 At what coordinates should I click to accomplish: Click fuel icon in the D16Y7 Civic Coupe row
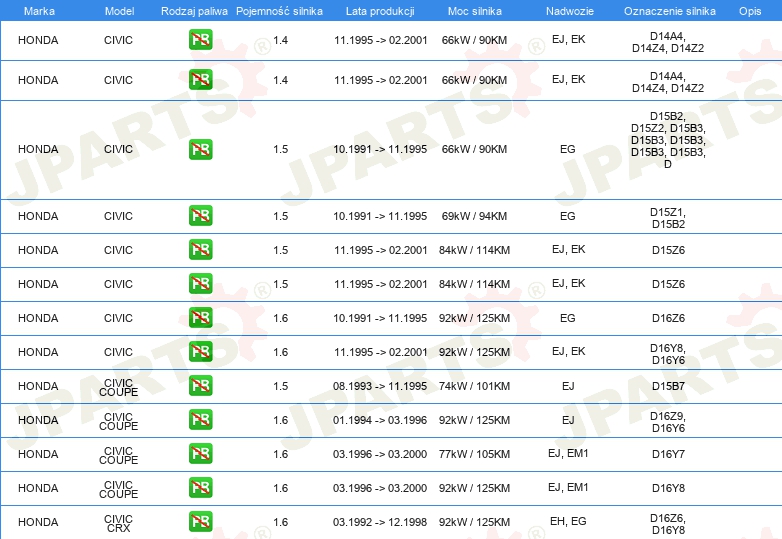click(x=200, y=454)
